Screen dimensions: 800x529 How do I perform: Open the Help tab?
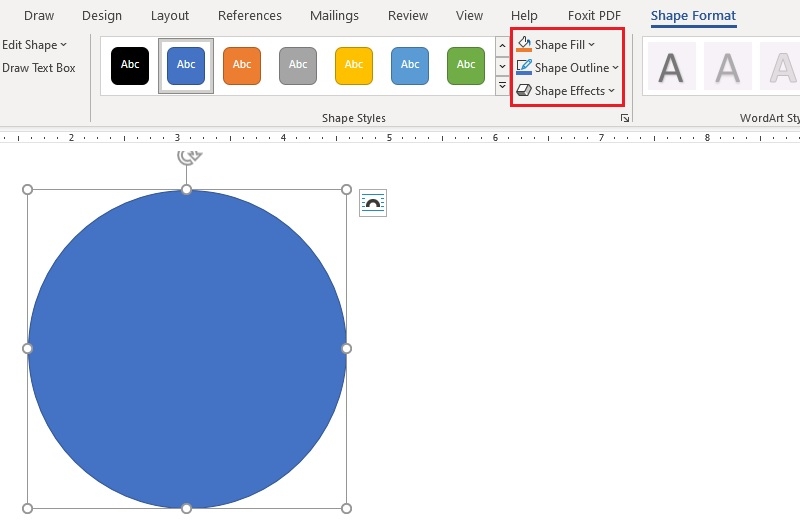tap(524, 16)
